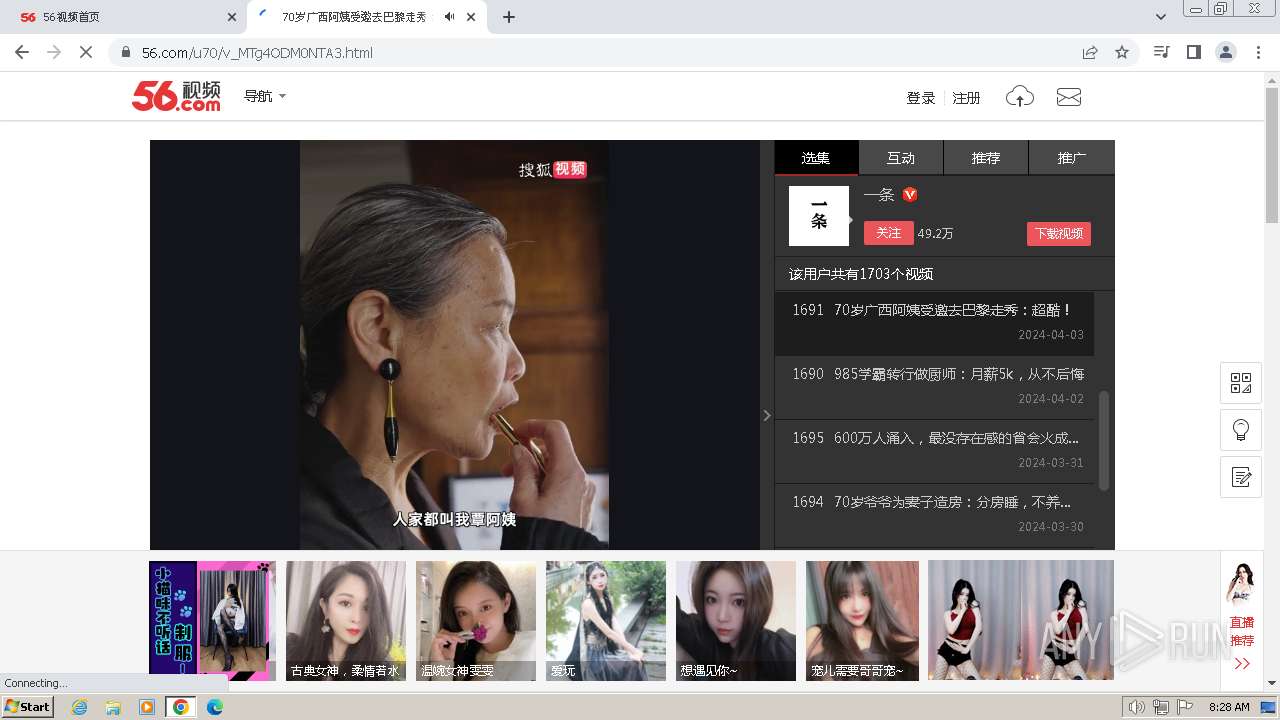Click the system clock 8:28 AM
1280x720 pixels.
point(1229,707)
